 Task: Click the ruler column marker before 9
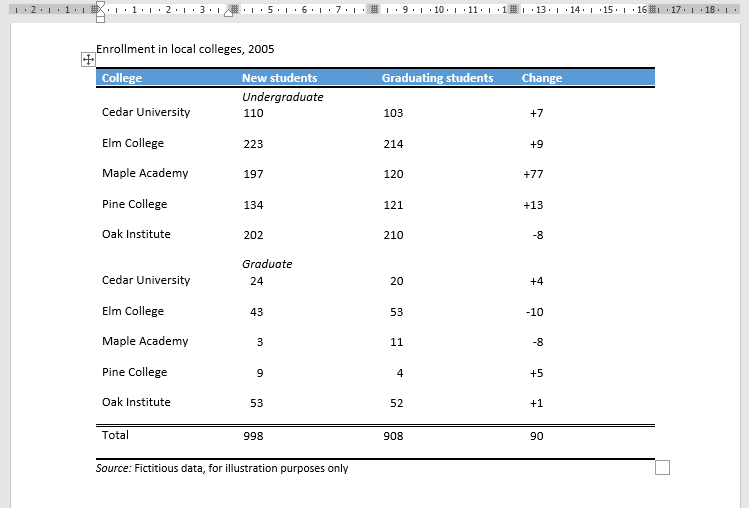coord(374,9)
